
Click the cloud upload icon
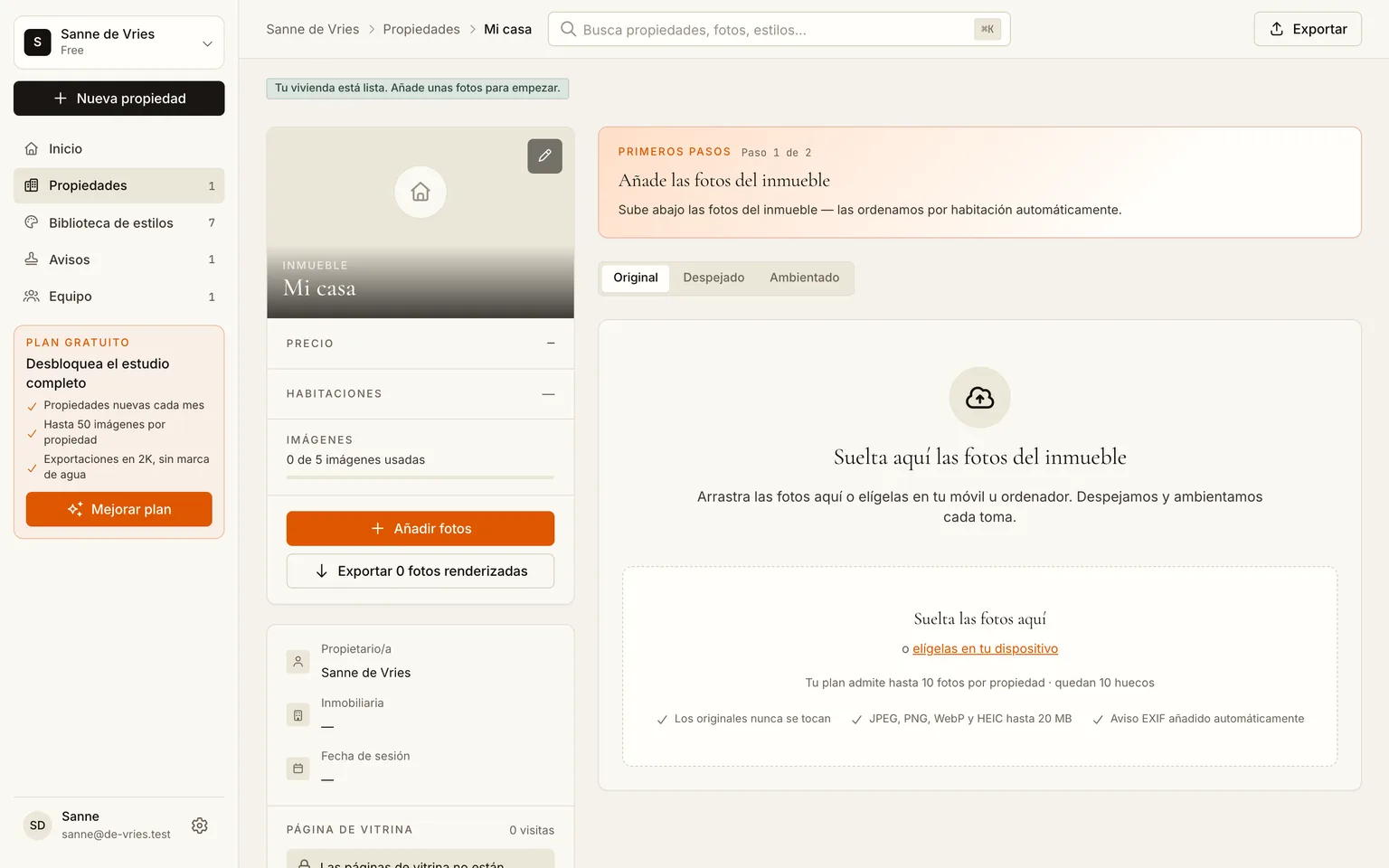[x=979, y=398]
